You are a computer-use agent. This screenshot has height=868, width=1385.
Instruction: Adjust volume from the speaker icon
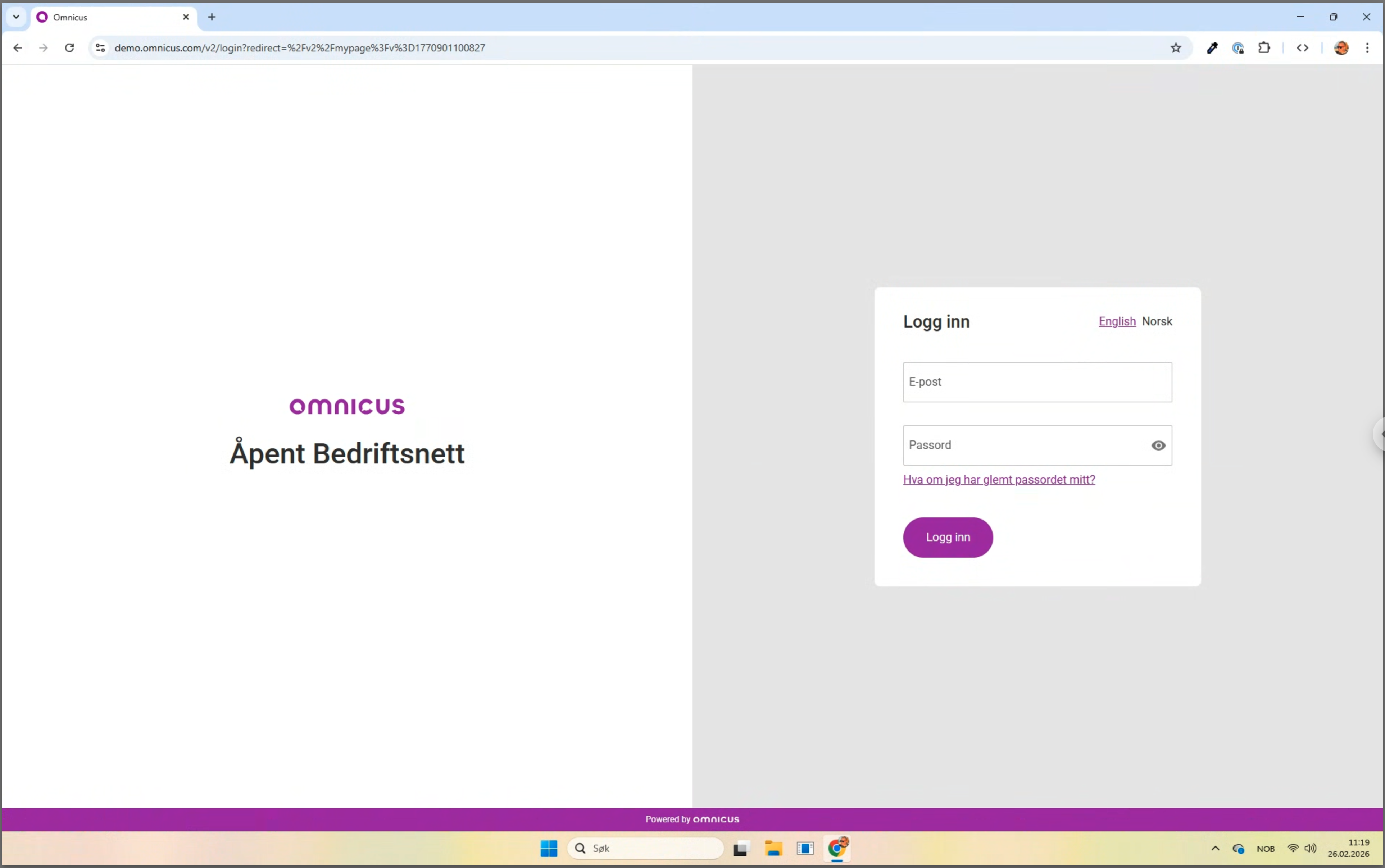coord(1311,848)
